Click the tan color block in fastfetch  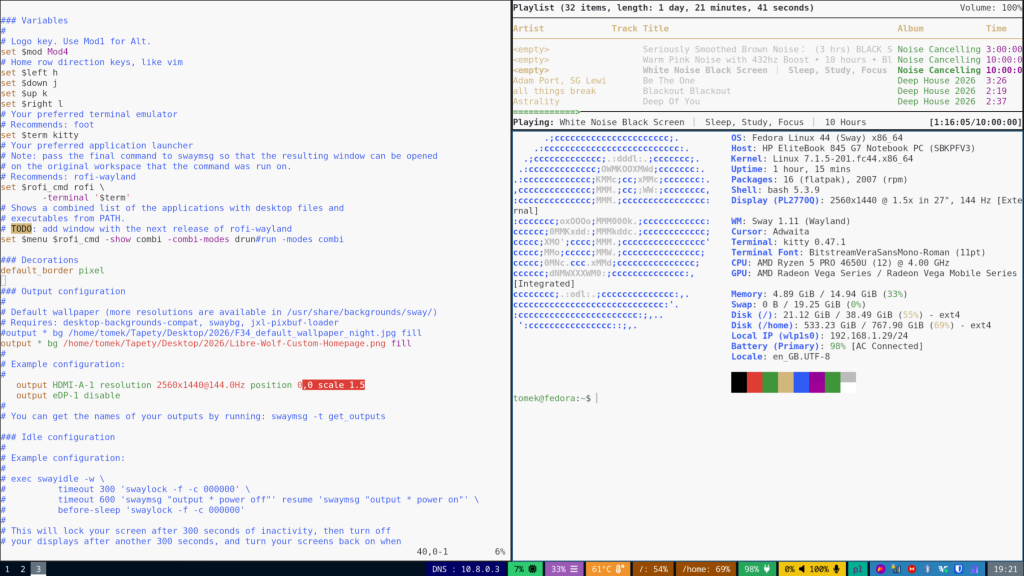point(786,382)
